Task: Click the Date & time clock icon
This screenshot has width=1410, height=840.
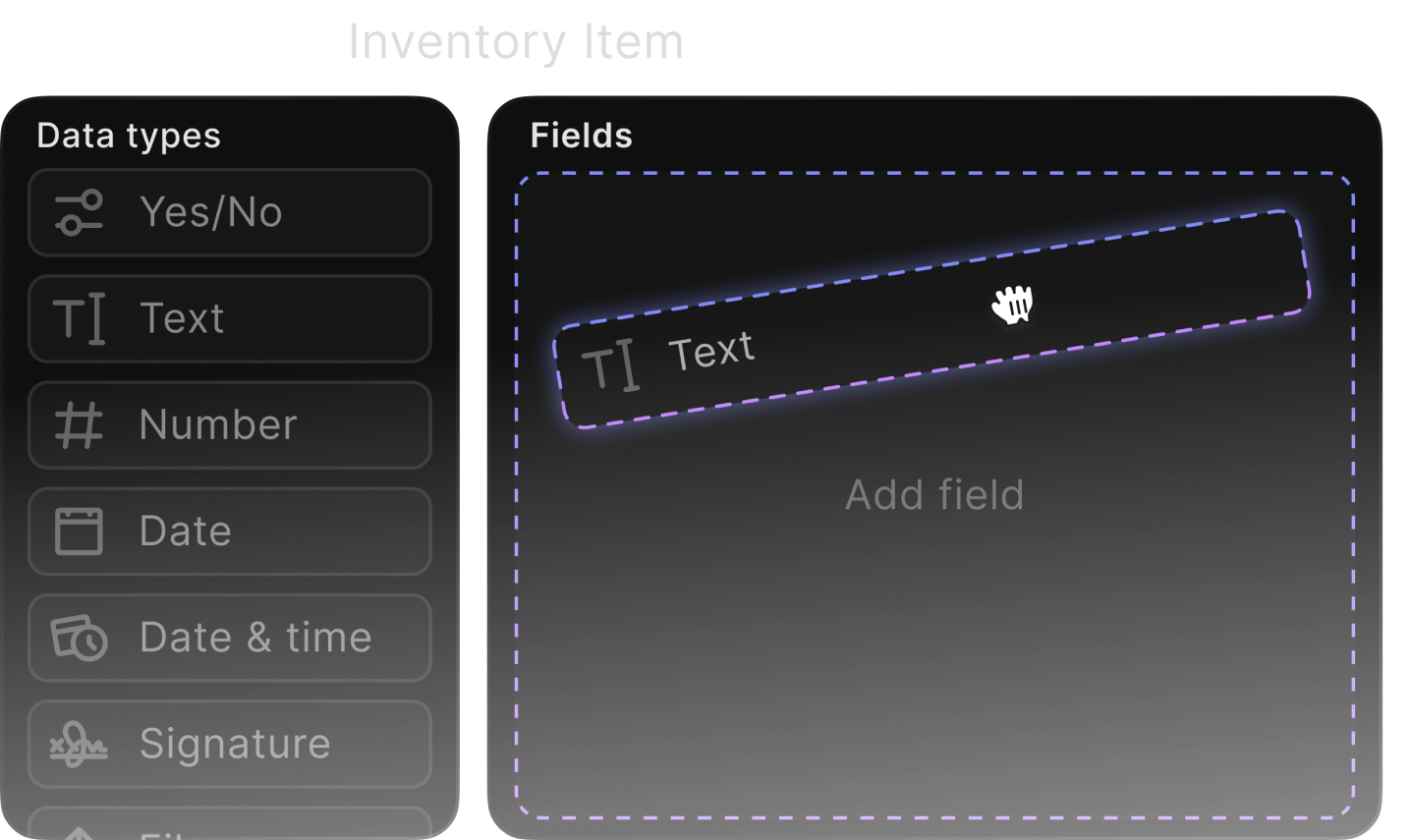Action: tap(79, 638)
